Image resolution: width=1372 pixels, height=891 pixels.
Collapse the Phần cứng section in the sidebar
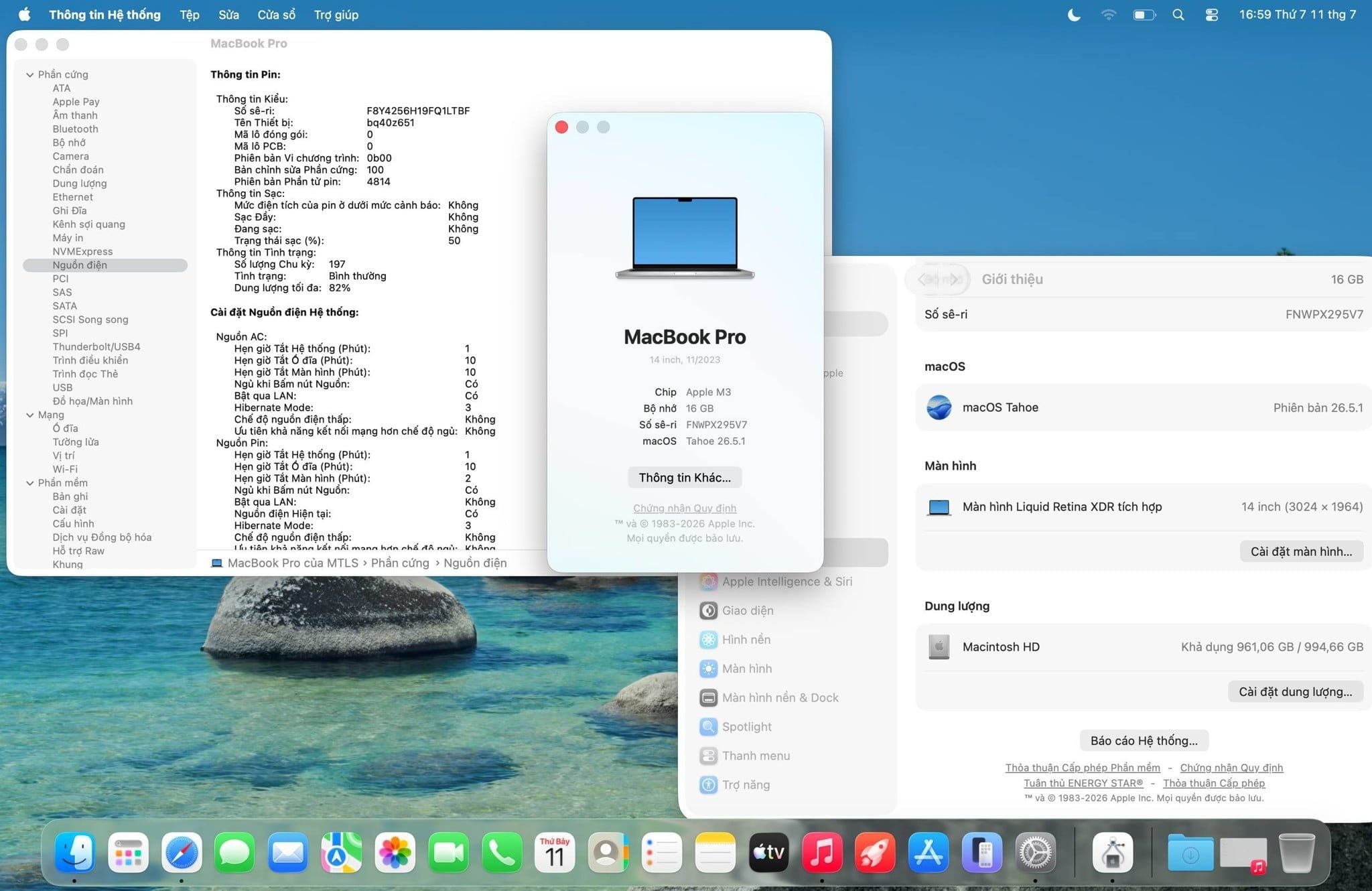click(x=30, y=74)
